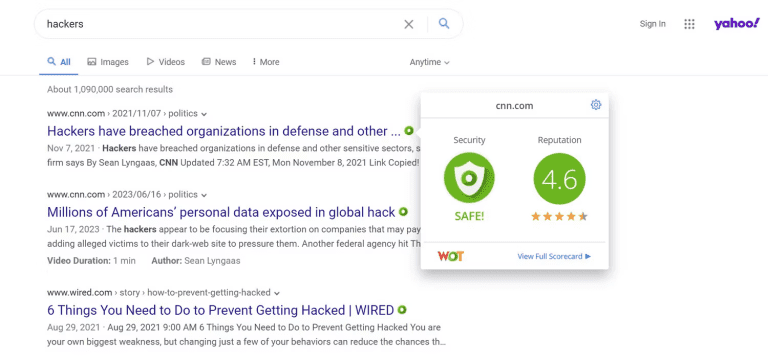Clear the search box with X icon

point(408,24)
